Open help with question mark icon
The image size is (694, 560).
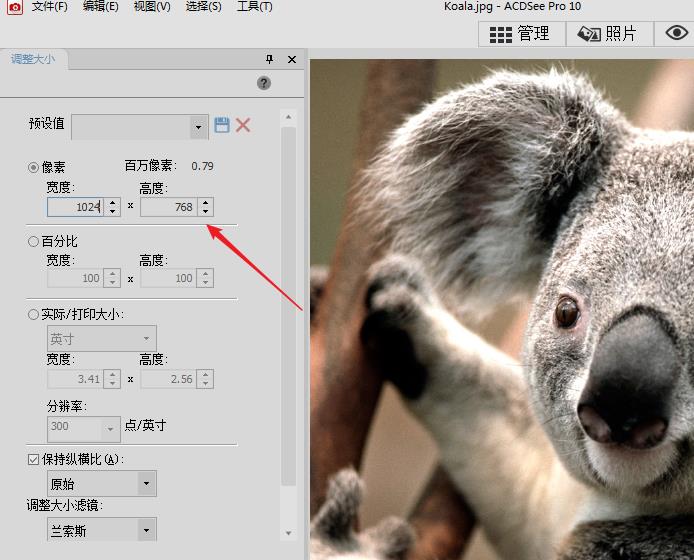click(x=264, y=83)
